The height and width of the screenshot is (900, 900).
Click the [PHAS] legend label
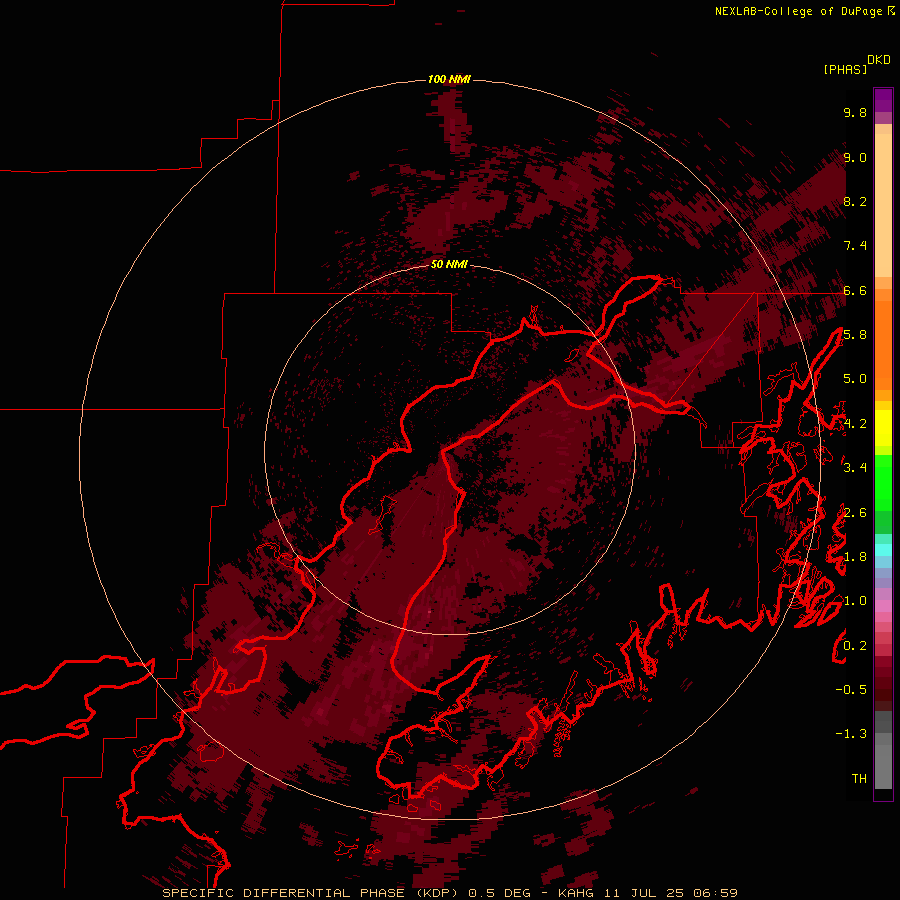click(x=845, y=69)
